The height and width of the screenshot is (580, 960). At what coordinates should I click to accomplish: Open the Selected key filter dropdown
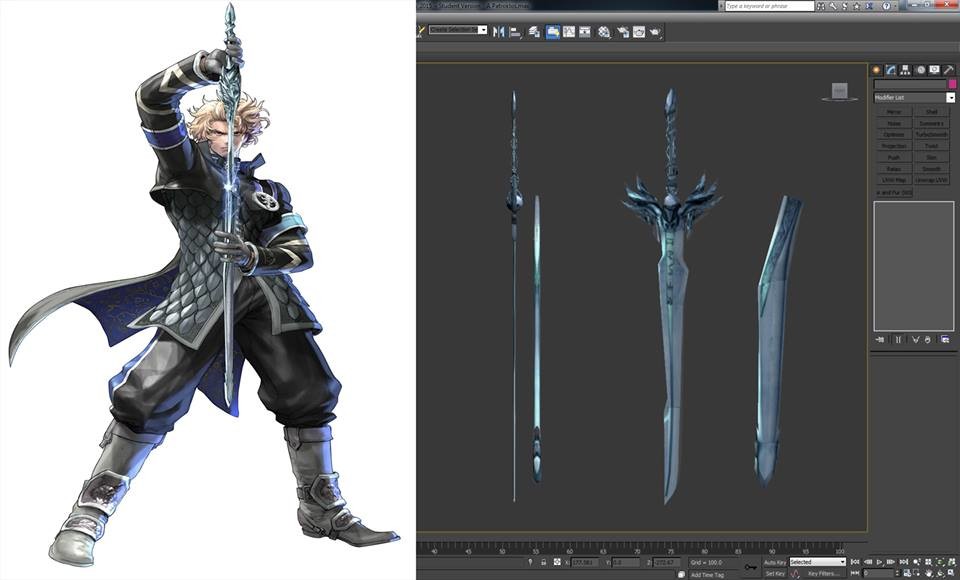click(x=843, y=562)
